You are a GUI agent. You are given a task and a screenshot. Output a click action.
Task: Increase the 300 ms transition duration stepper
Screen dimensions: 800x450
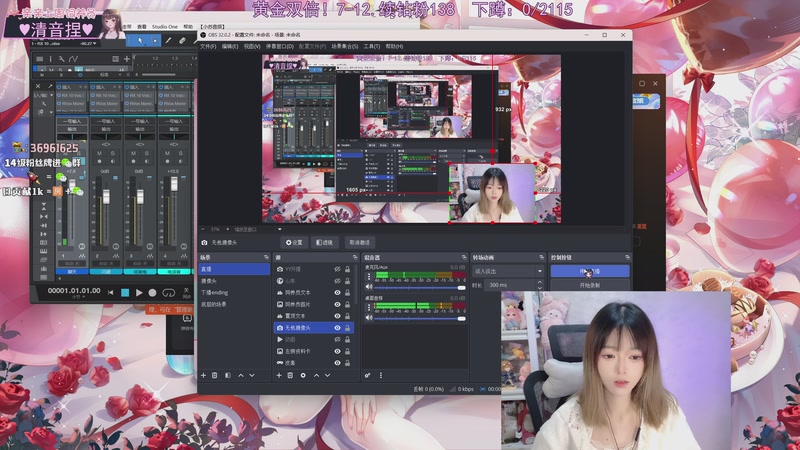[540, 282]
